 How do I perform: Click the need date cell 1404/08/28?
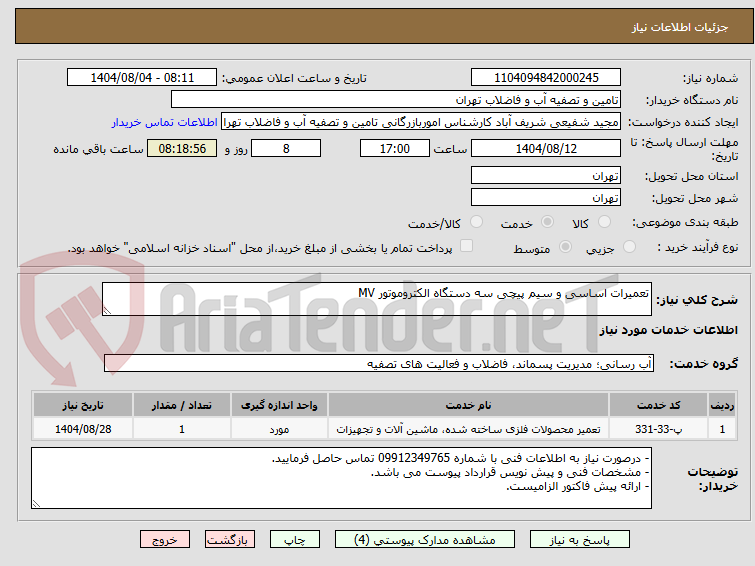coord(83,429)
